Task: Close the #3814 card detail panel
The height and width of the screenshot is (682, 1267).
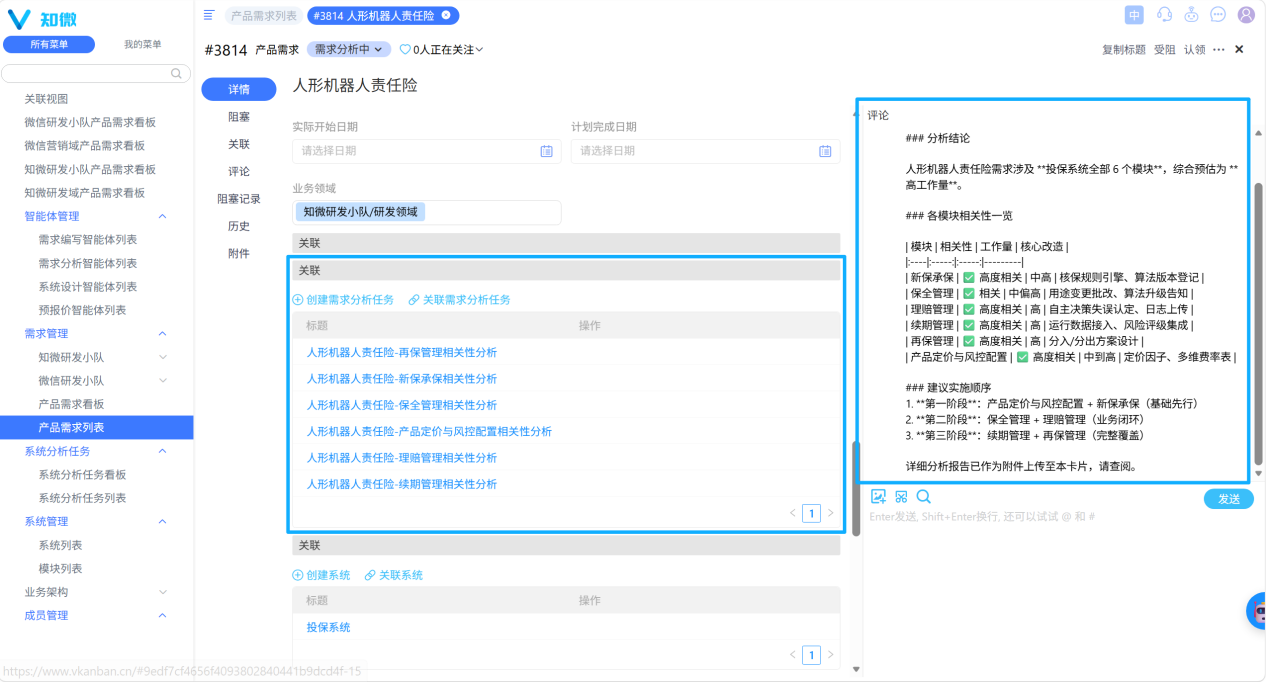Action: (1239, 49)
